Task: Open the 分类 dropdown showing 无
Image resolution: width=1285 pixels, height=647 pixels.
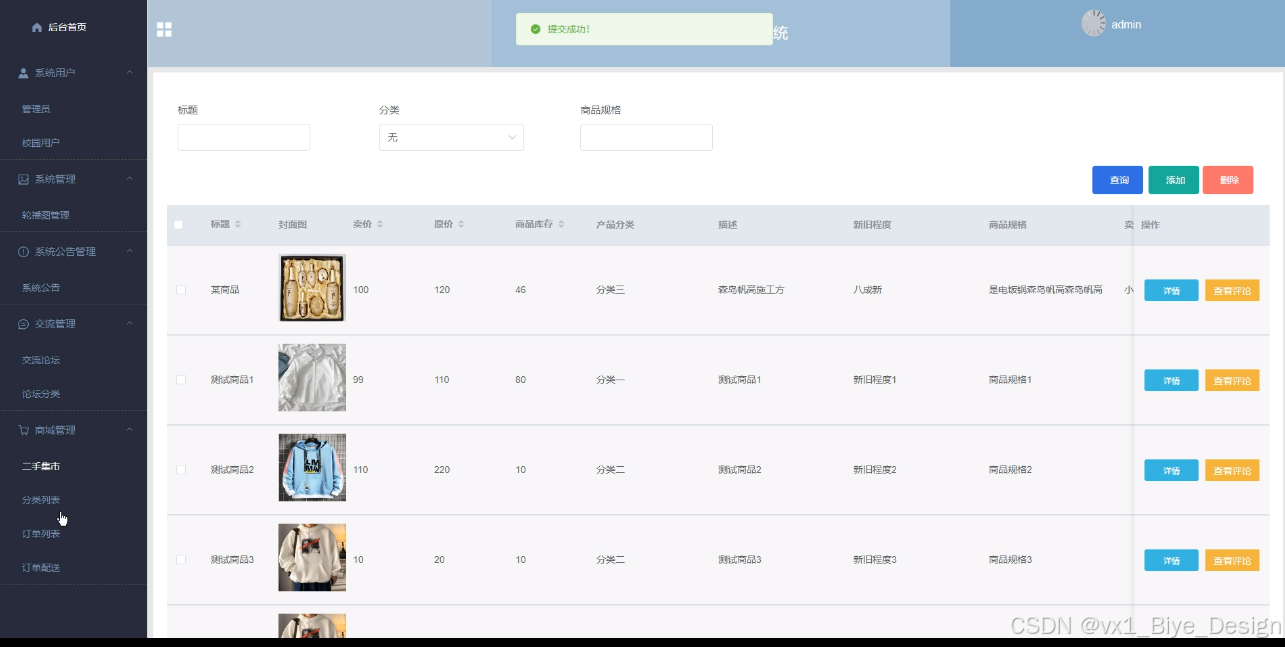Action: pyautogui.click(x=451, y=137)
